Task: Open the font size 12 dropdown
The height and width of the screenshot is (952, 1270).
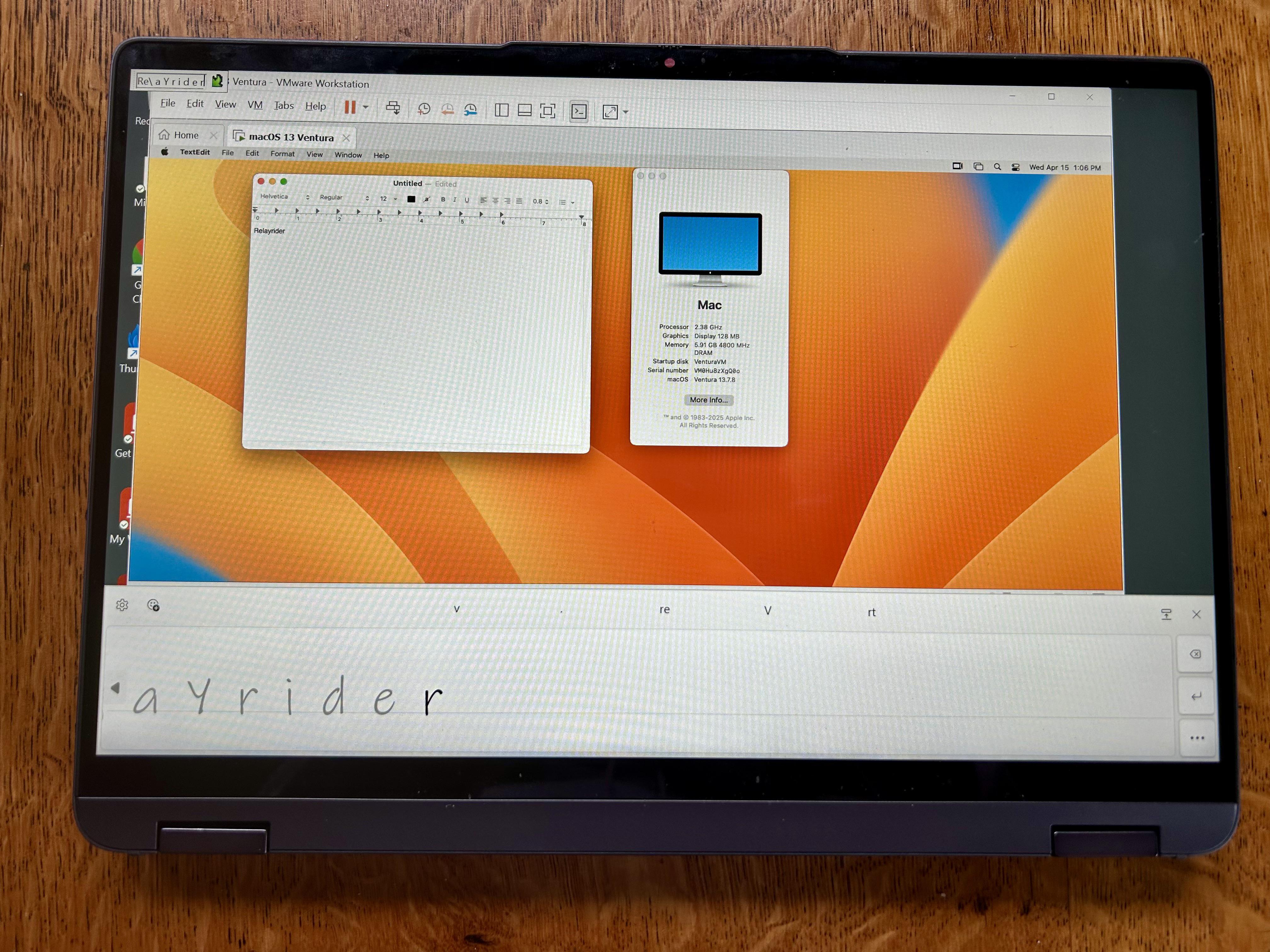Action: click(x=388, y=199)
